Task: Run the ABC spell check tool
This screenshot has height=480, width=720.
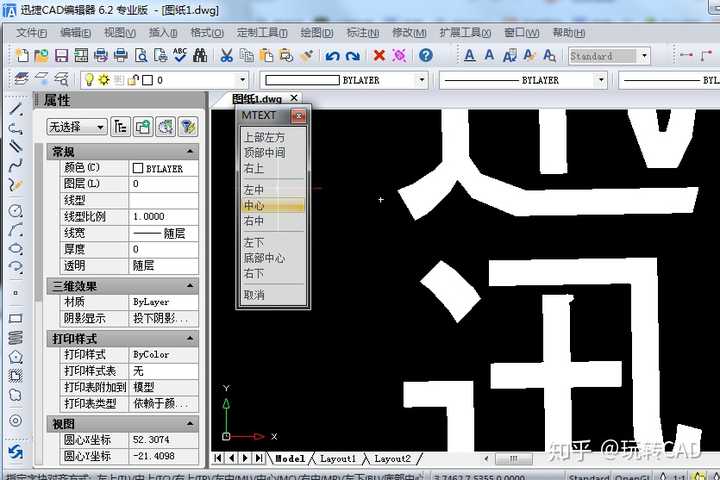Action: (180, 56)
